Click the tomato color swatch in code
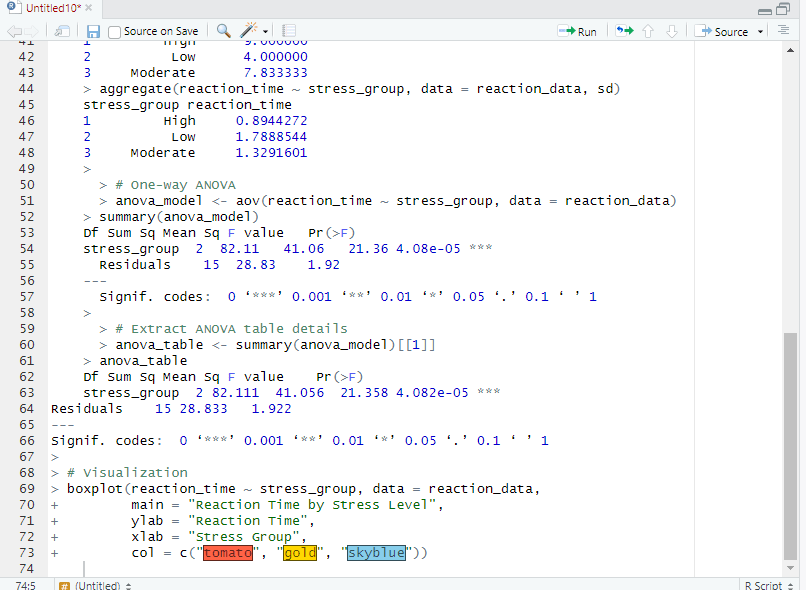The width and height of the screenshot is (806, 590). (x=228, y=553)
